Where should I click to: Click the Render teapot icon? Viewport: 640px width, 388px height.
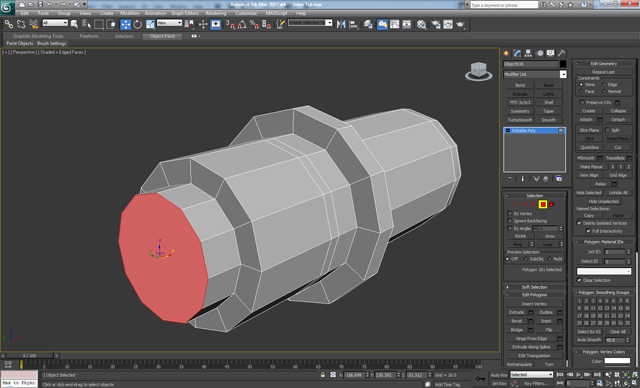click(x=460, y=24)
